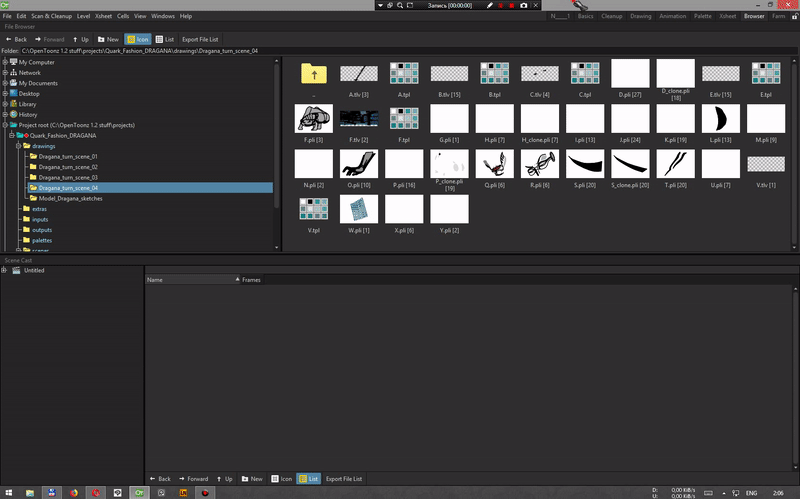Open the Scan & Cleanup menu

pos(52,16)
